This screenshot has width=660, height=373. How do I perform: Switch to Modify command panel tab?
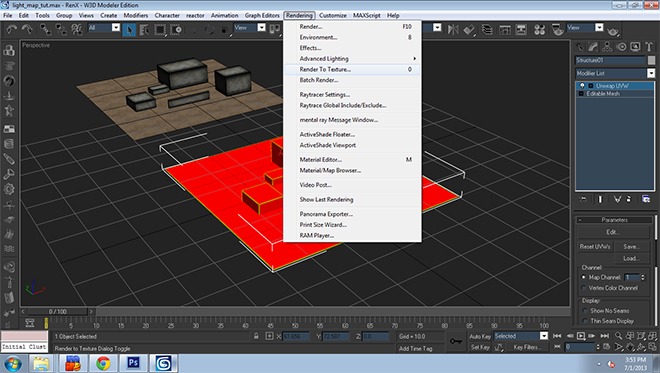pos(593,47)
